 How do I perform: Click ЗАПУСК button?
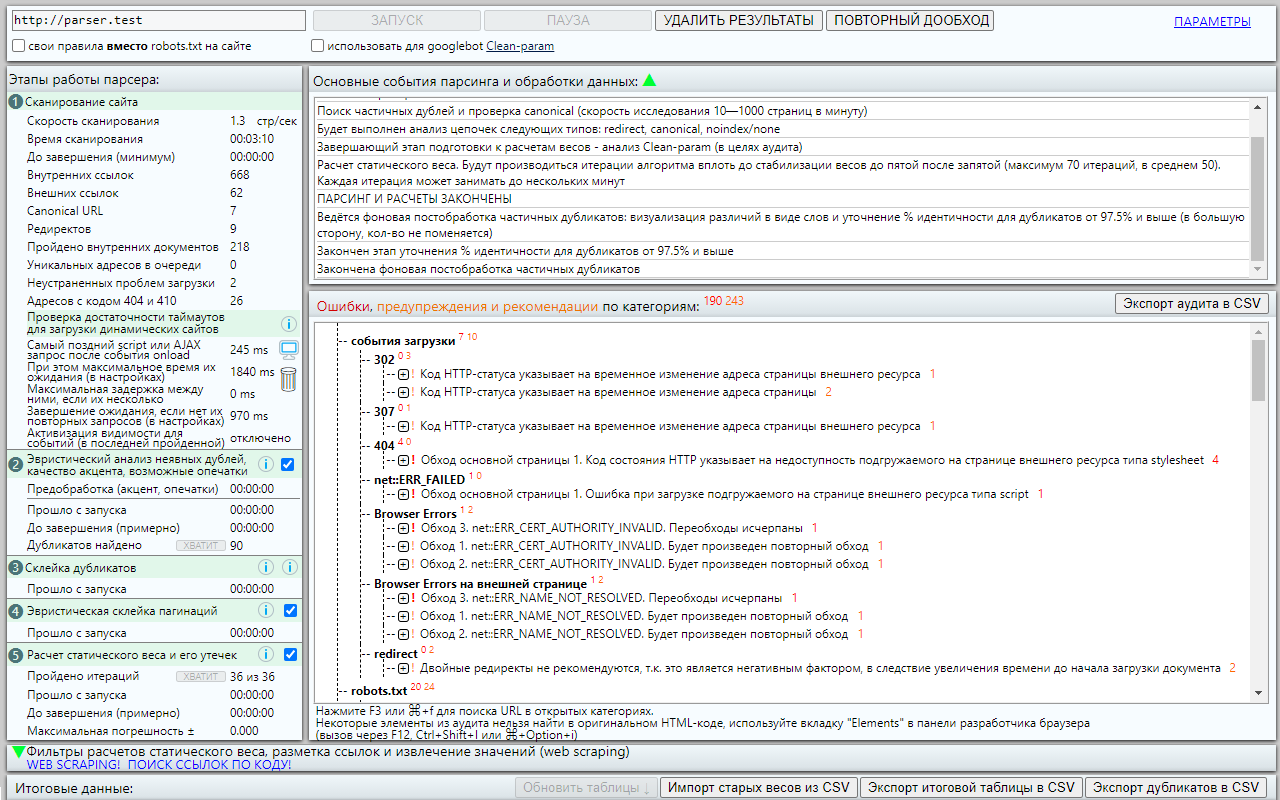click(397, 20)
